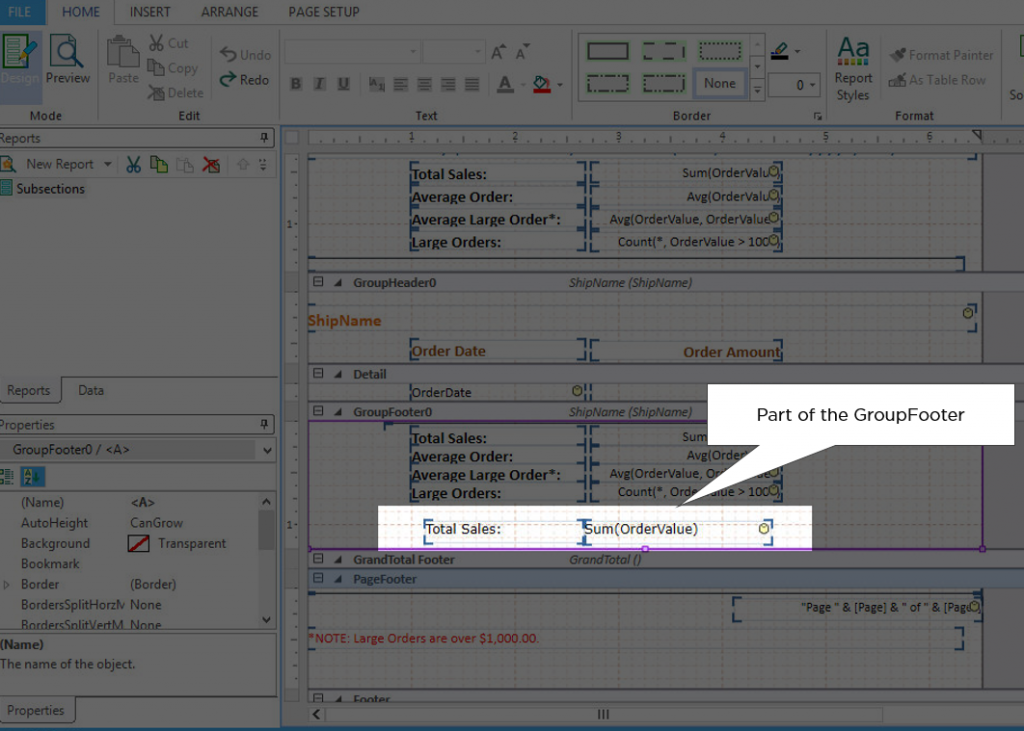Switch to Preview mode

click(67, 60)
